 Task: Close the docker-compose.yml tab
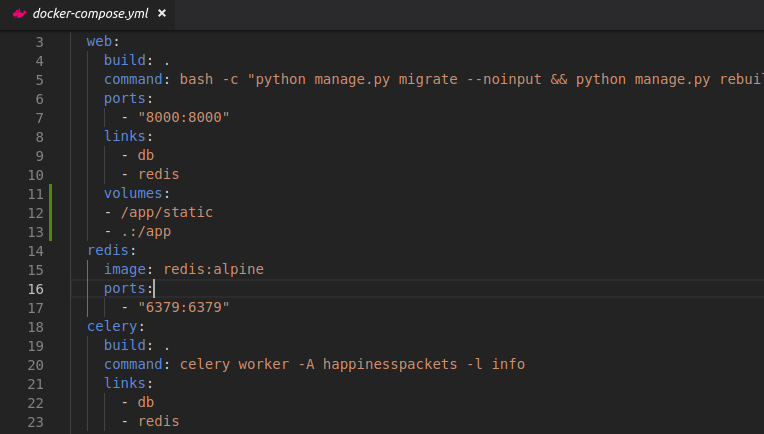[162, 14]
